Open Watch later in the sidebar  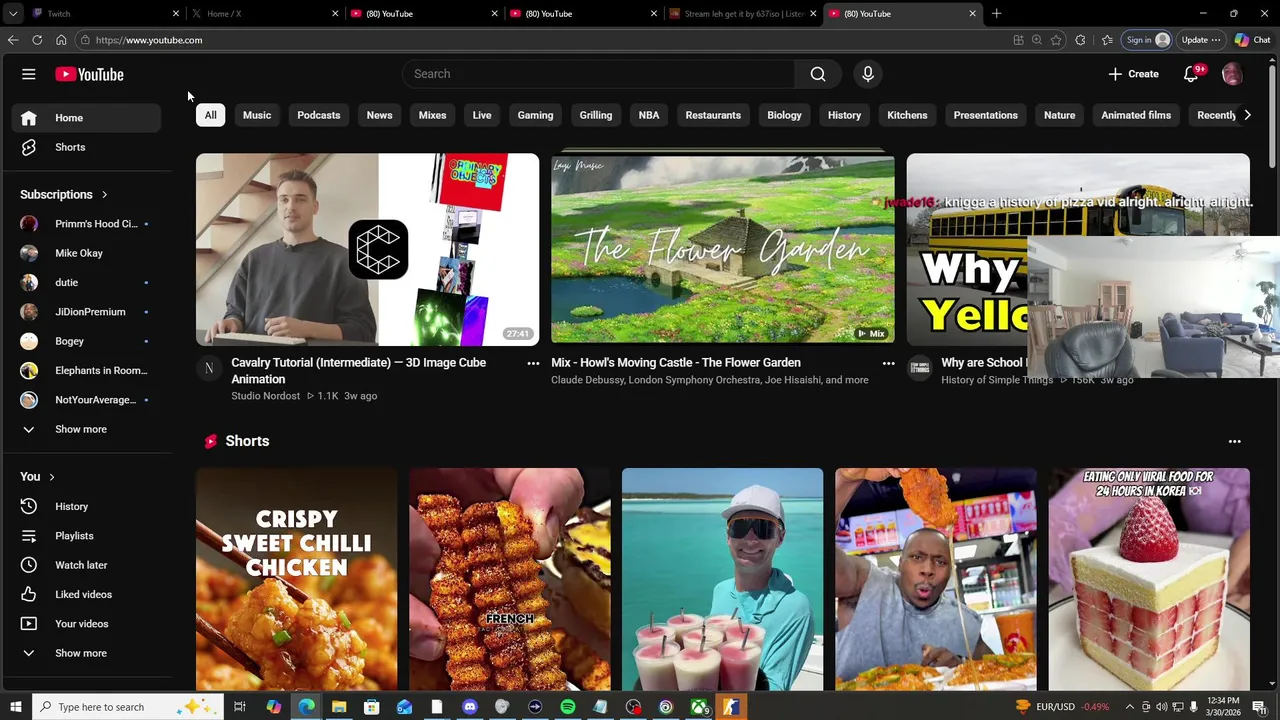pos(87,565)
